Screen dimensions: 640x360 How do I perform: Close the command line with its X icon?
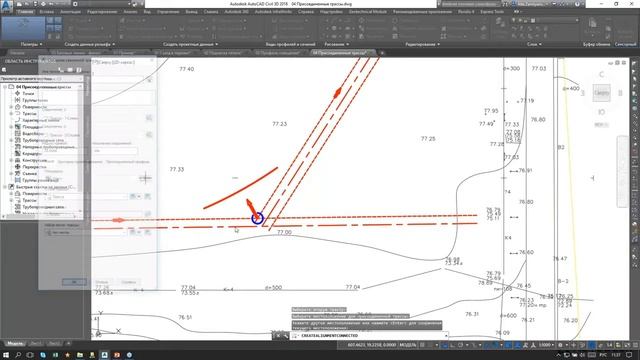[x=278, y=336]
